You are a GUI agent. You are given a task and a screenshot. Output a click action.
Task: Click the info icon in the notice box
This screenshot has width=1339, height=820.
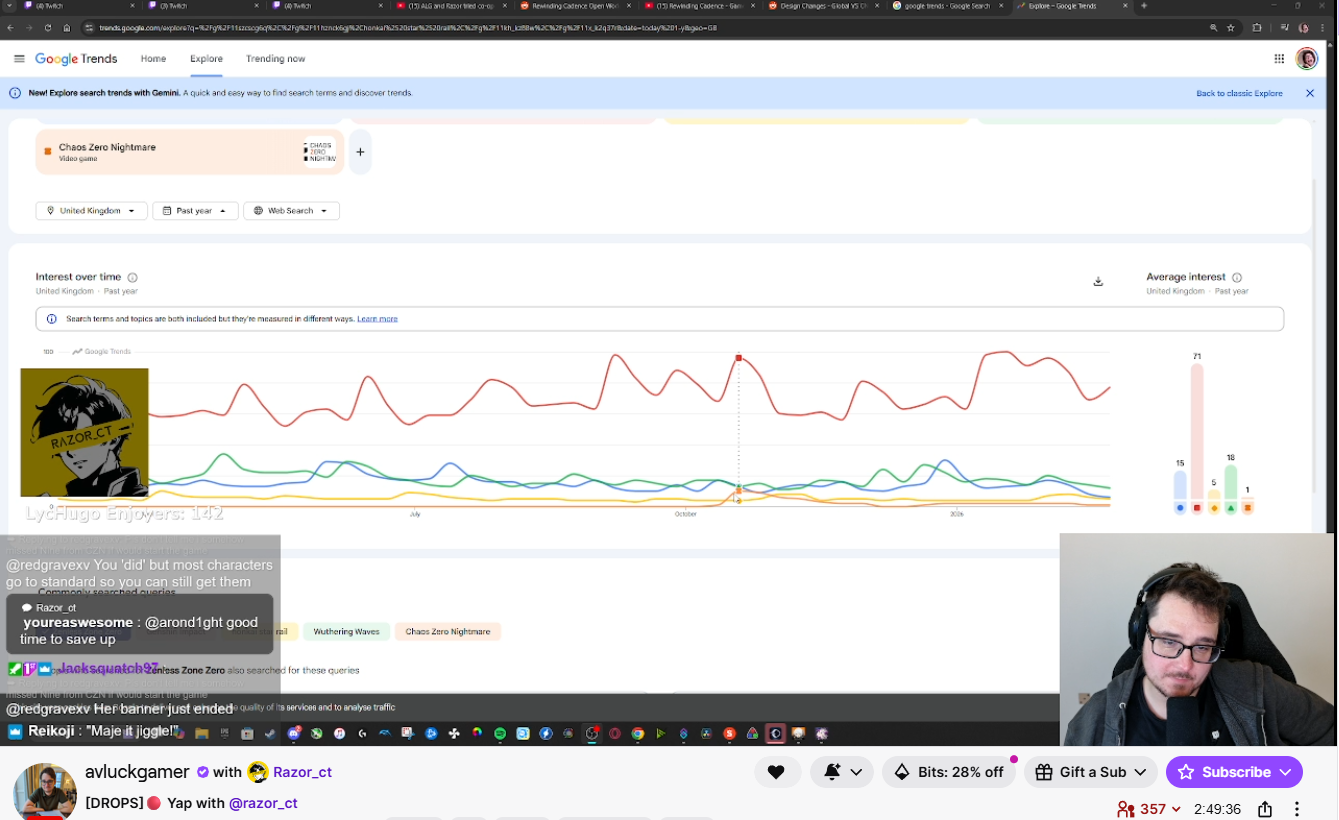52,319
